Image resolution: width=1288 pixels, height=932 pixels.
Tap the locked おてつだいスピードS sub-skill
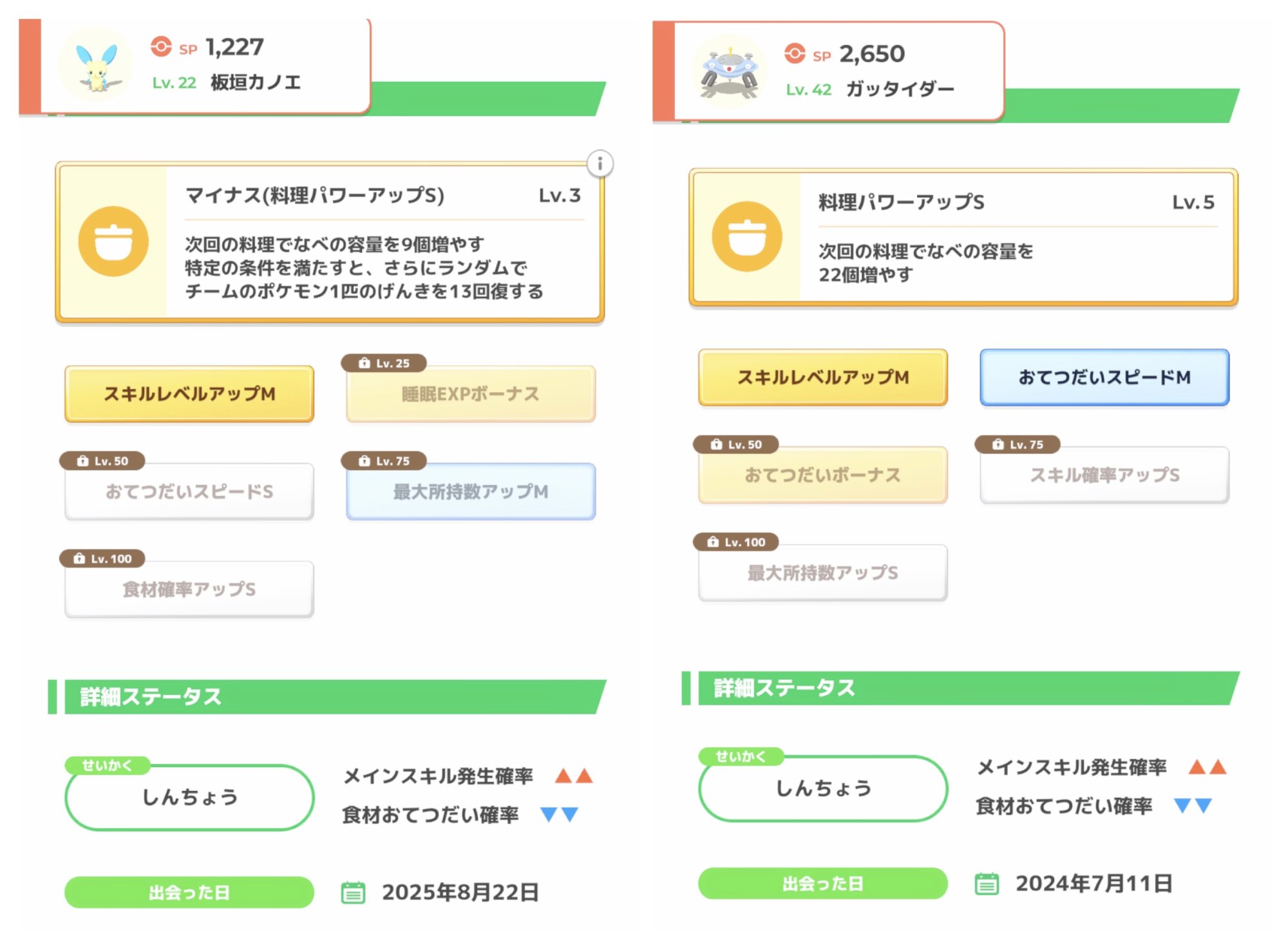click(x=189, y=491)
